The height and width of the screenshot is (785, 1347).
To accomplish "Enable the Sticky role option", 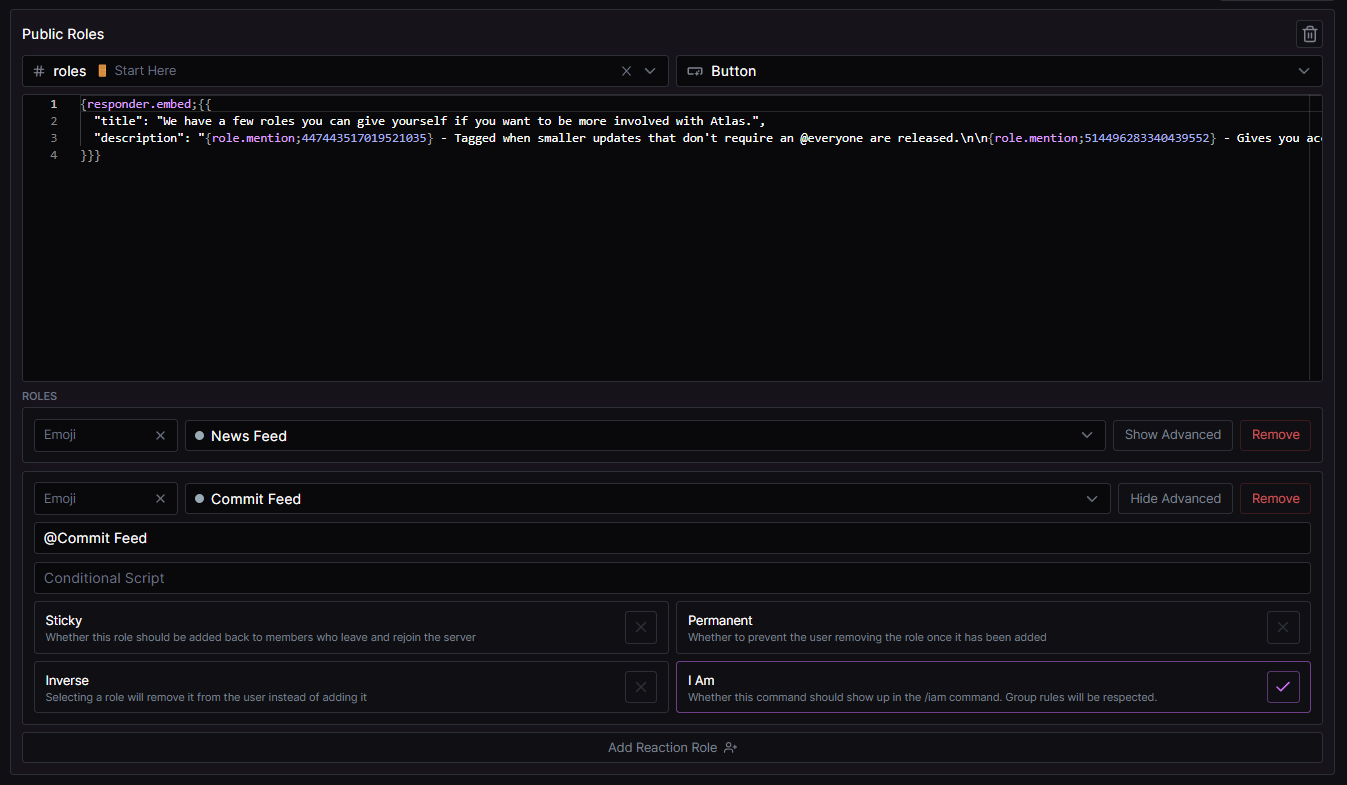I will click(x=641, y=628).
